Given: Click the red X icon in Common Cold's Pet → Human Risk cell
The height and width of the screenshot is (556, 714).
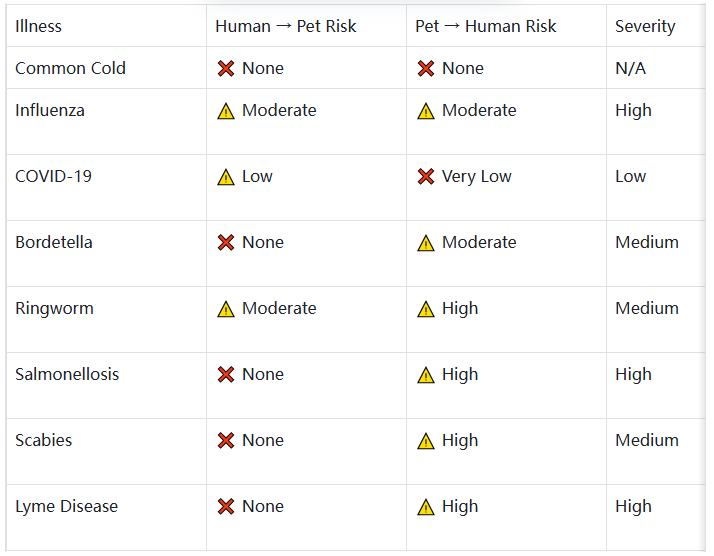Looking at the screenshot, I should pyautogui.click(x=426, y=69).
